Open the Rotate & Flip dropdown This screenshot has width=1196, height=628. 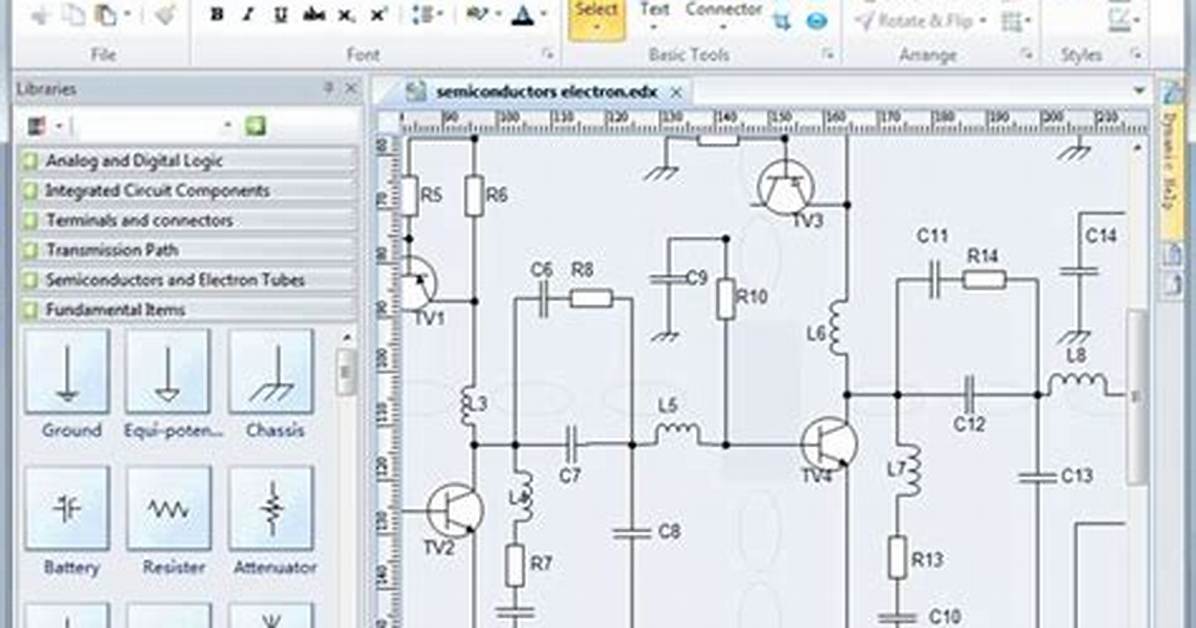pyautogui.click(x=983, y=21)
